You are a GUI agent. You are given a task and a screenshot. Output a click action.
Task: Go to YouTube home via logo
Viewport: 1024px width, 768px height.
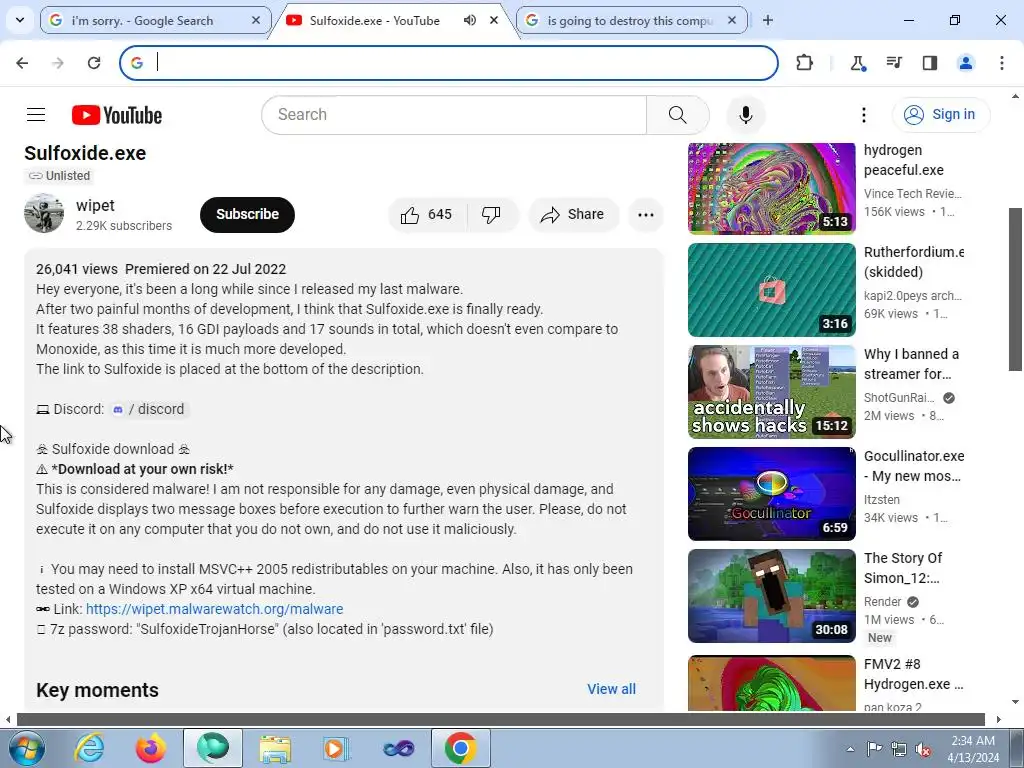coord(117,115)
